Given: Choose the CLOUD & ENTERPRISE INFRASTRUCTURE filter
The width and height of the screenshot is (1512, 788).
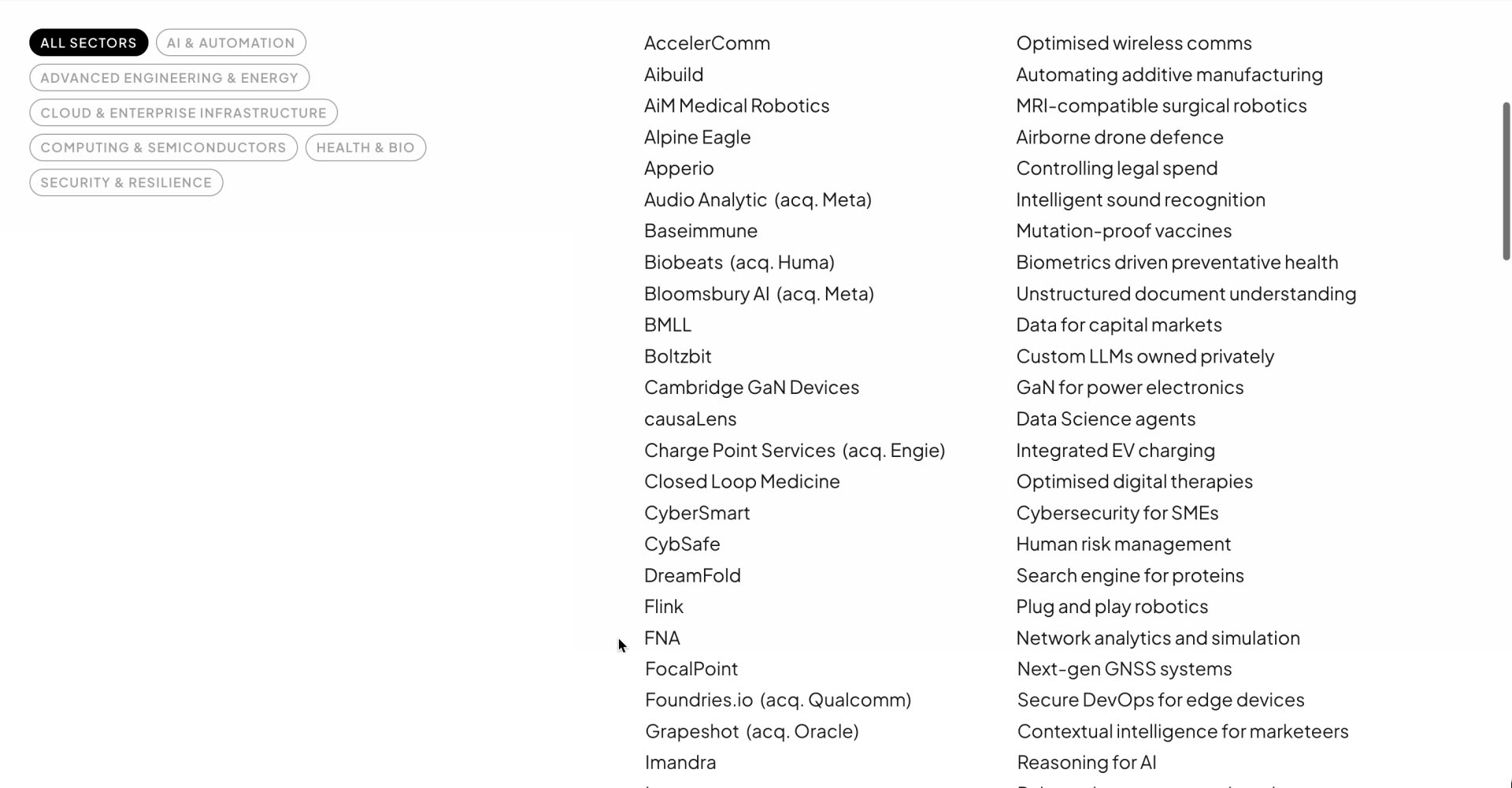Looking at the screenshot, I should pyautogui.click(x=183, y=112).
